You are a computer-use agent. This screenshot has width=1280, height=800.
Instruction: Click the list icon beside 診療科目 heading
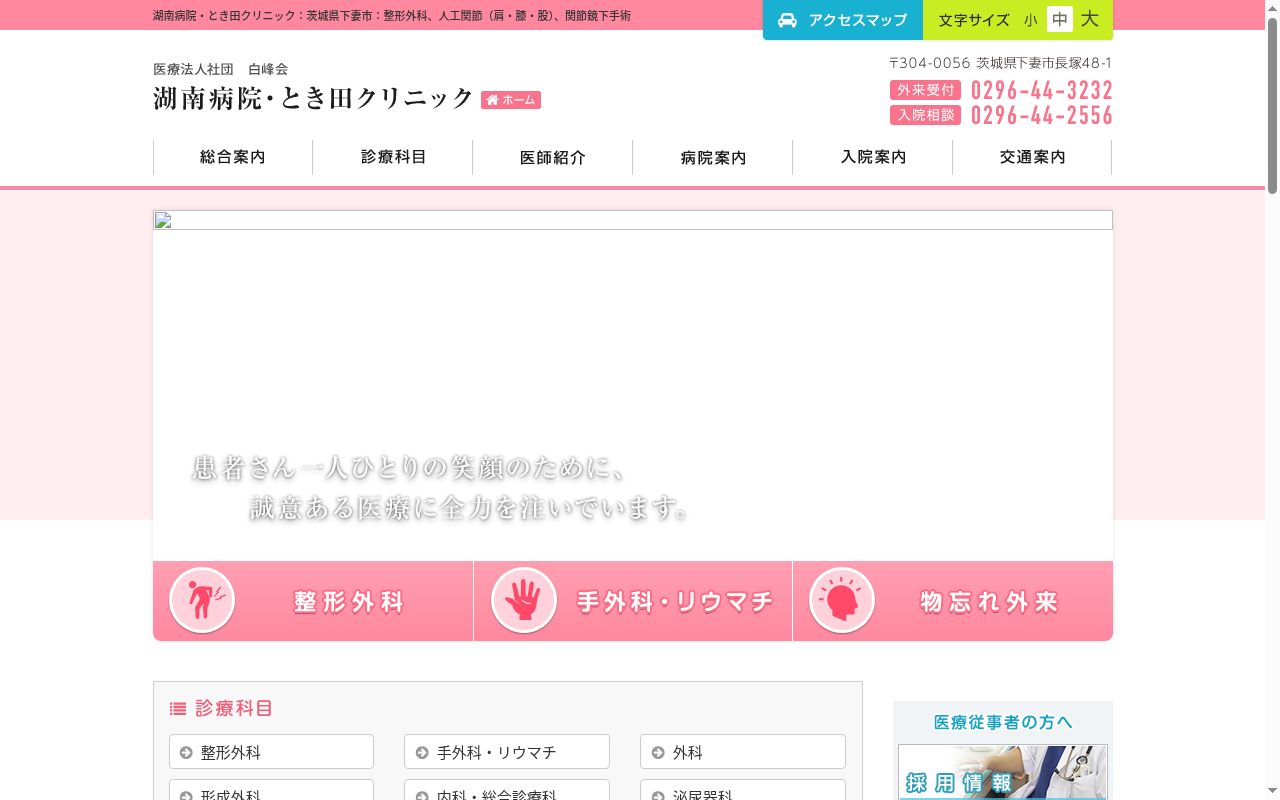coord(178,708)
